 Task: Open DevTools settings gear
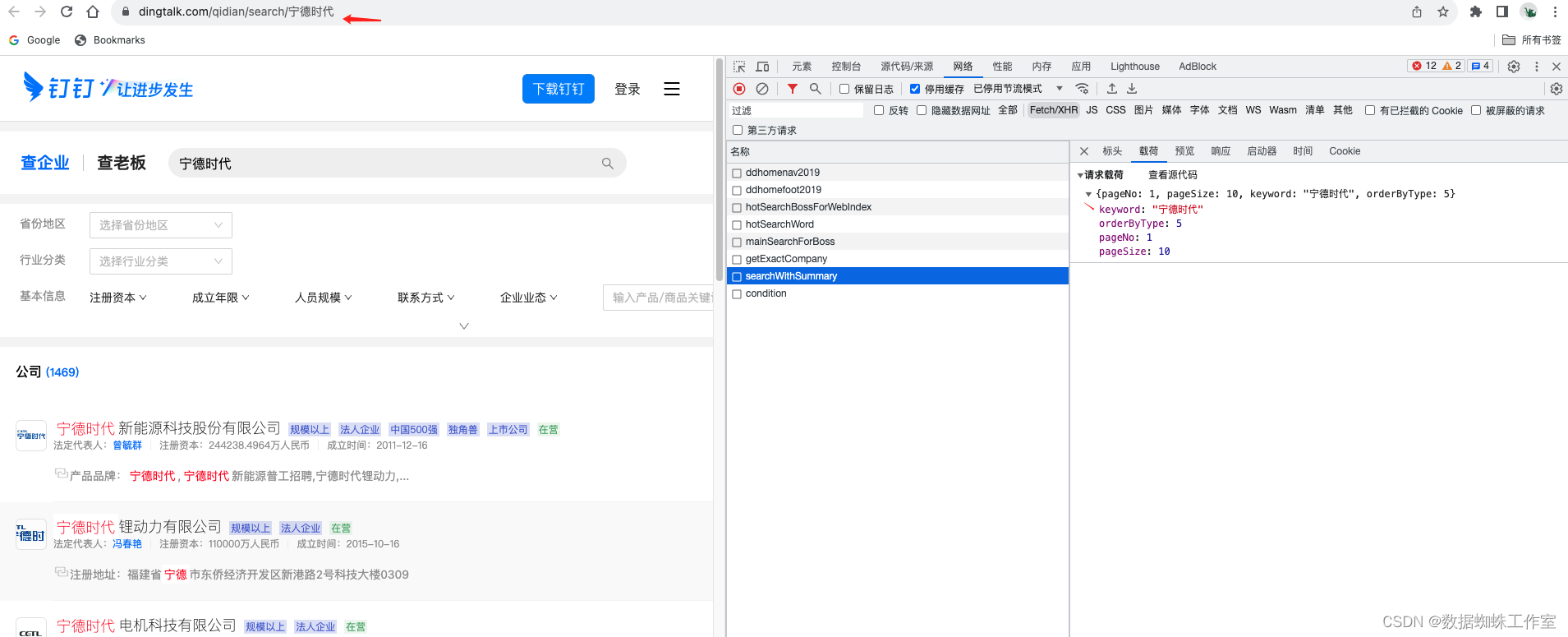click(x=1514, y=67)
